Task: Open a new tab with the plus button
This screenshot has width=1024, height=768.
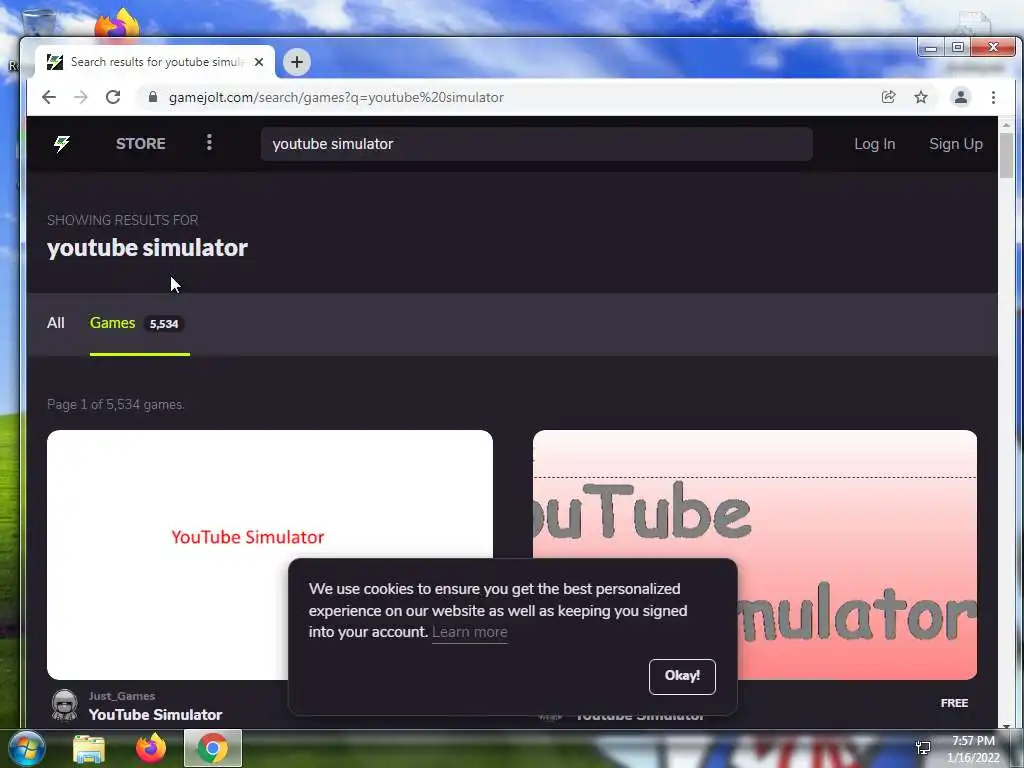Action: 296,62
